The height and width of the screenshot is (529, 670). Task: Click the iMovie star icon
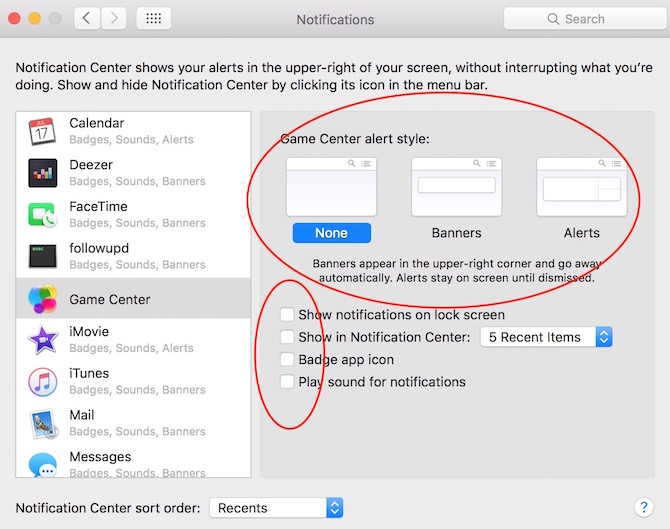click(42, 340)
